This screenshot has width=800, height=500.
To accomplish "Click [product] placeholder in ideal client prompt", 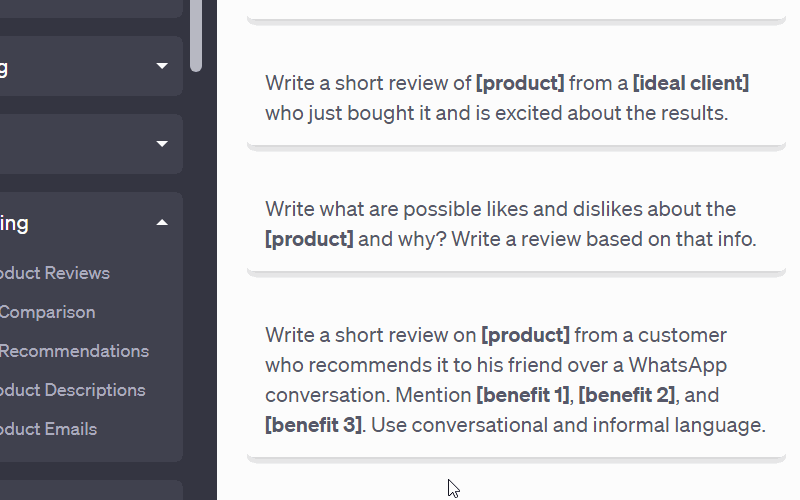I will click(x=520, y=83).
